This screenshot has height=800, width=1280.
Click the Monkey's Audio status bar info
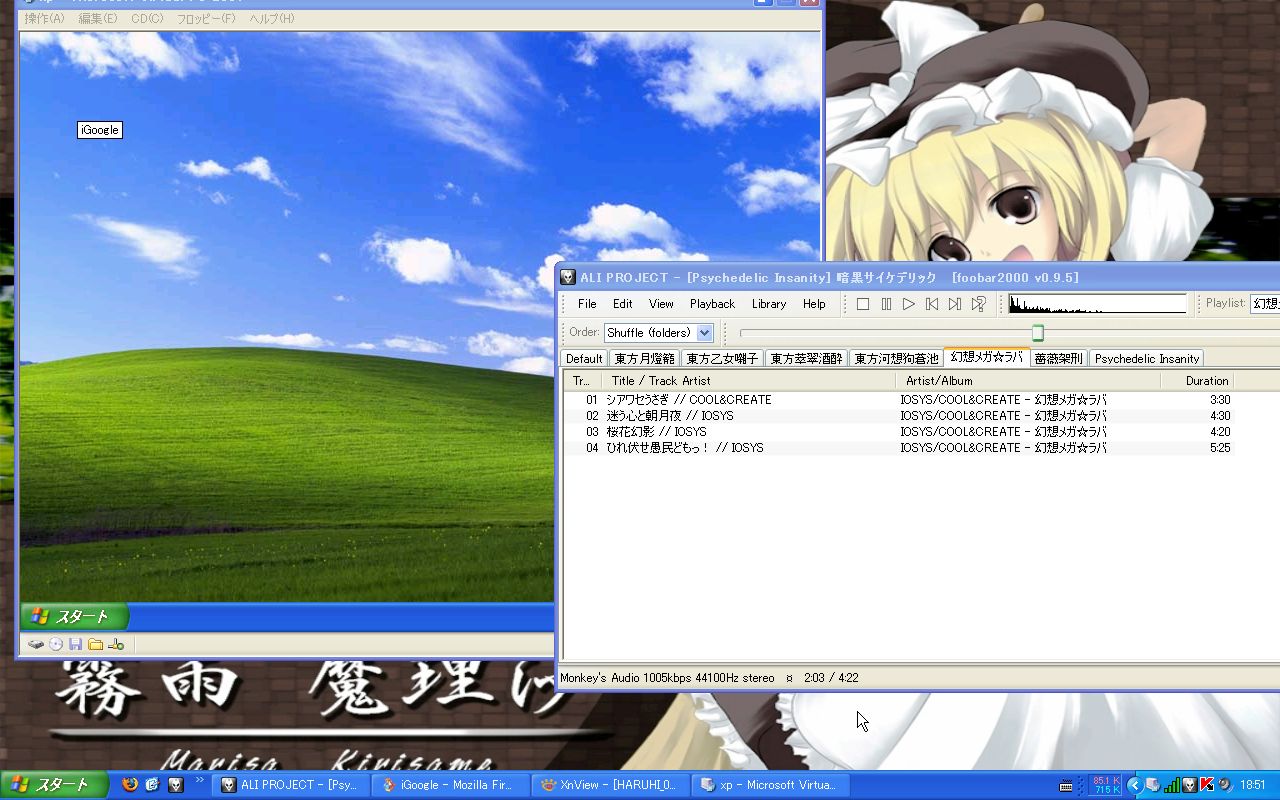tap(667, 678)
